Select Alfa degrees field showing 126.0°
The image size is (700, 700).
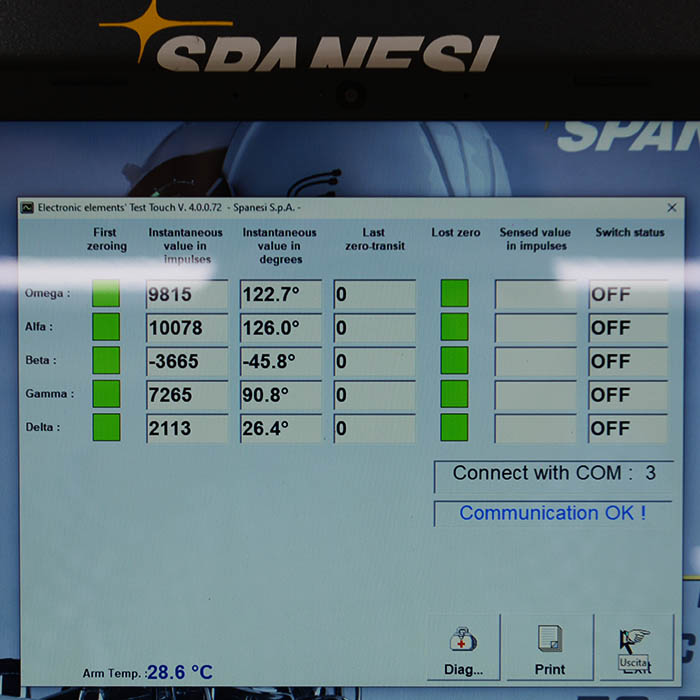pyautogui.click(x=280, y=328)
